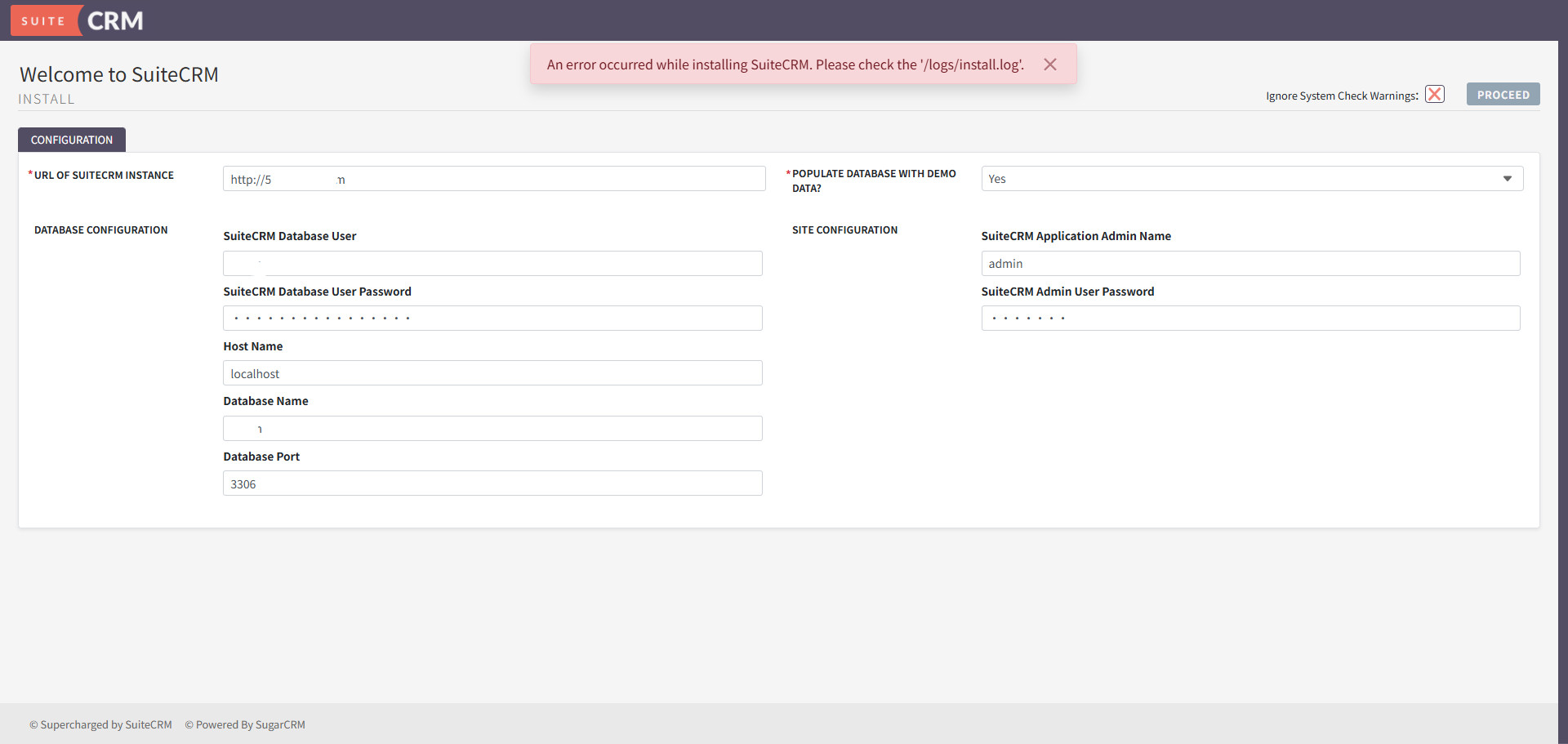This screenshot has height=744, width=1568.
Task: Click the demo data dropdown arrow
Action: [x=1508, y=179]
